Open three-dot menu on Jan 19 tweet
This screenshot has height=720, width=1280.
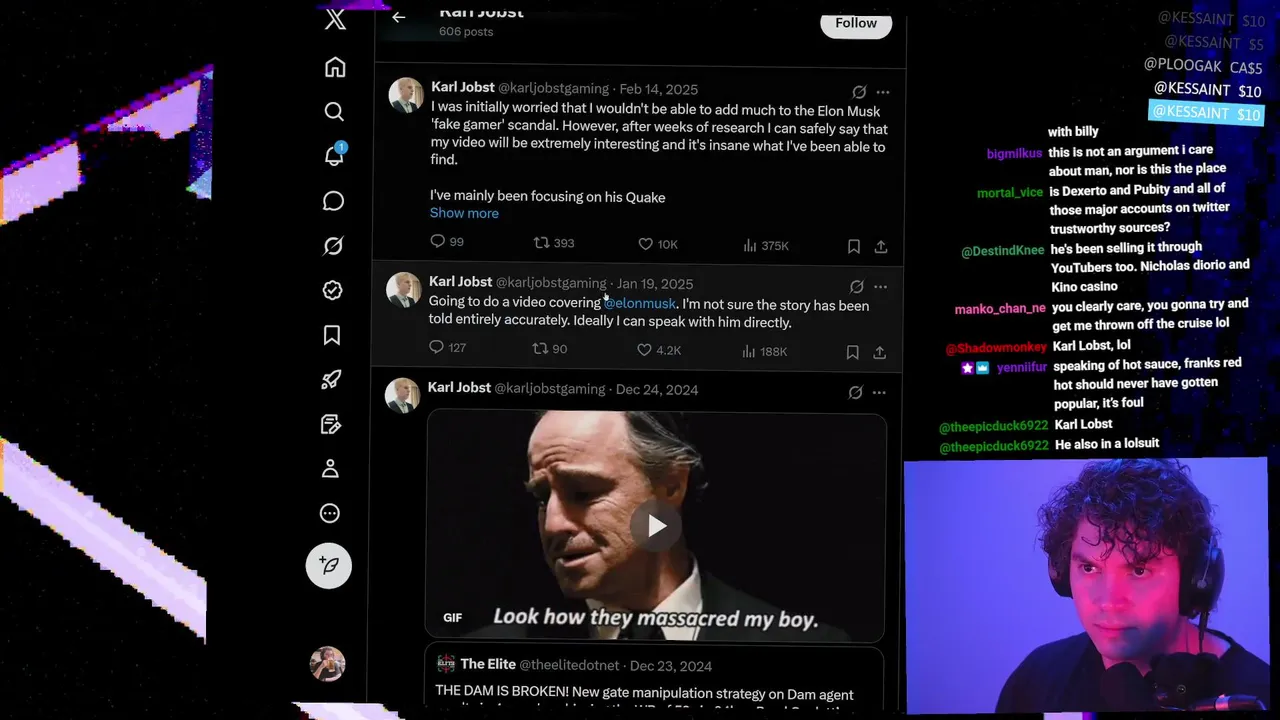click(880, 286)
